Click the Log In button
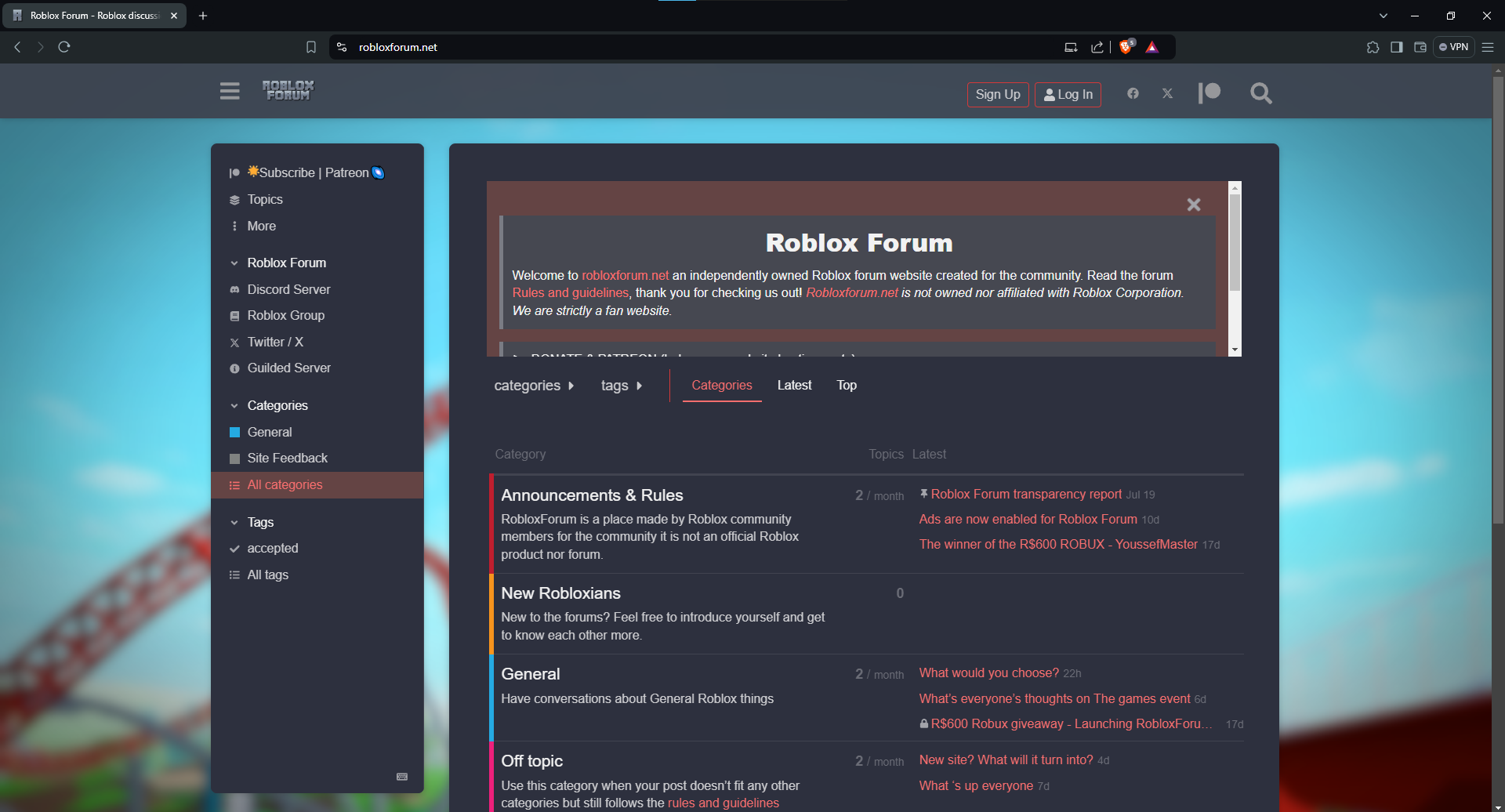Viewport: 1505px width, 812px height. pyautogui.click(x=1068, y=94)
